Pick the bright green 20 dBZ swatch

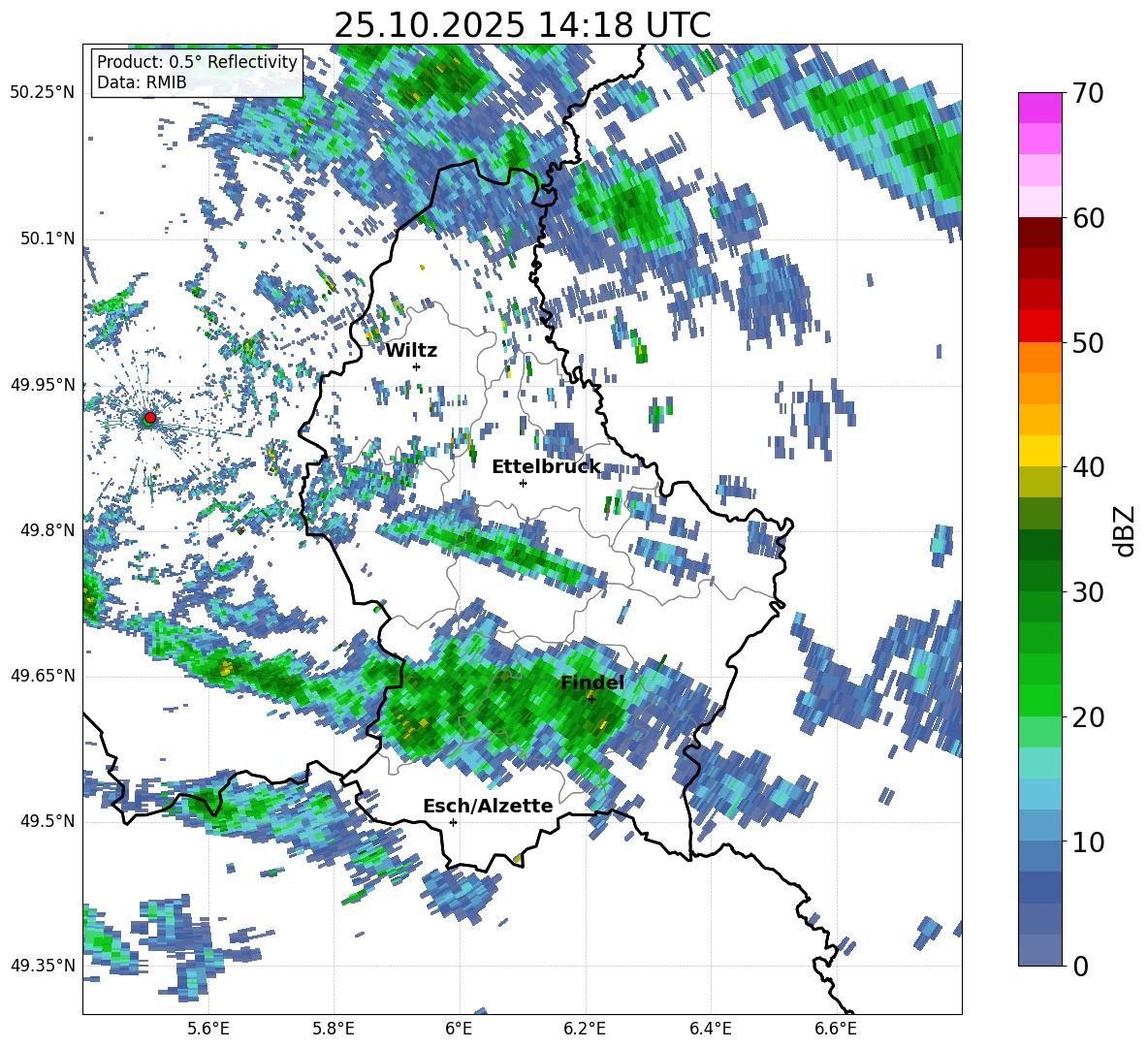1039,700
